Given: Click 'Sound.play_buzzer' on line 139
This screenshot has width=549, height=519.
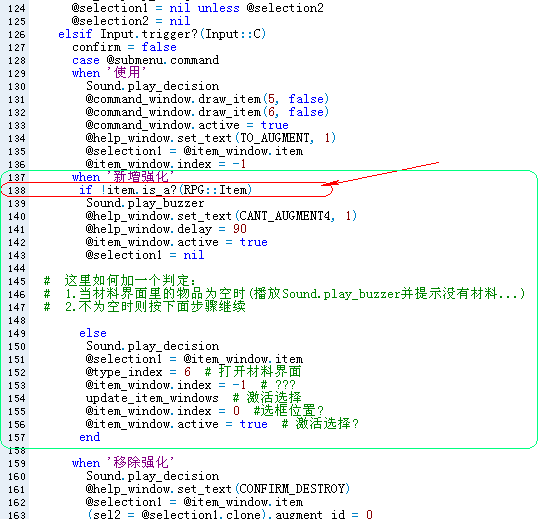Looking at the screenshot, I should (x=145, y=203).
